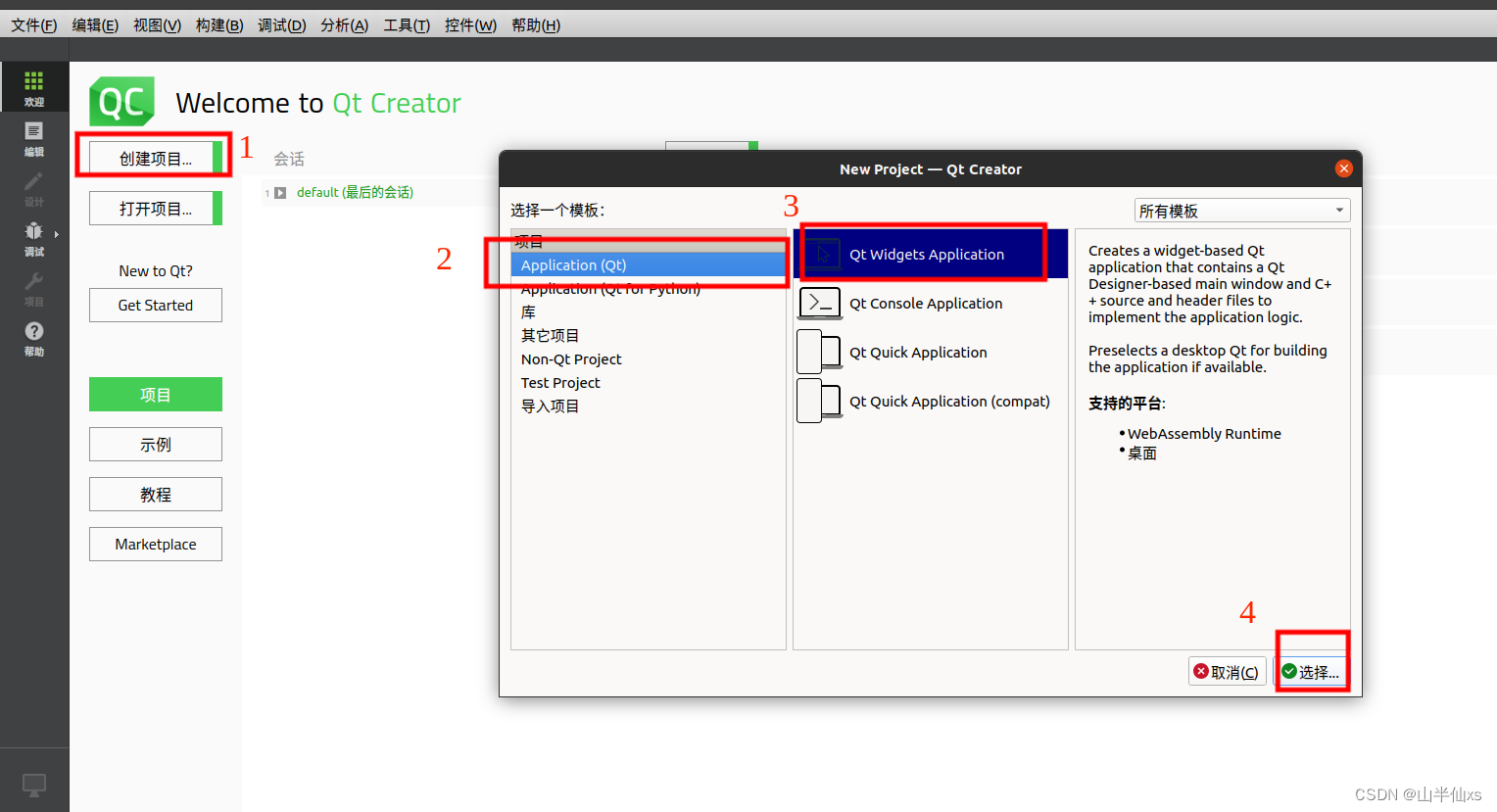Open the 编辑(E) menu
Viewport: 1497px width, 812px height.
click(x=95, y=25)
